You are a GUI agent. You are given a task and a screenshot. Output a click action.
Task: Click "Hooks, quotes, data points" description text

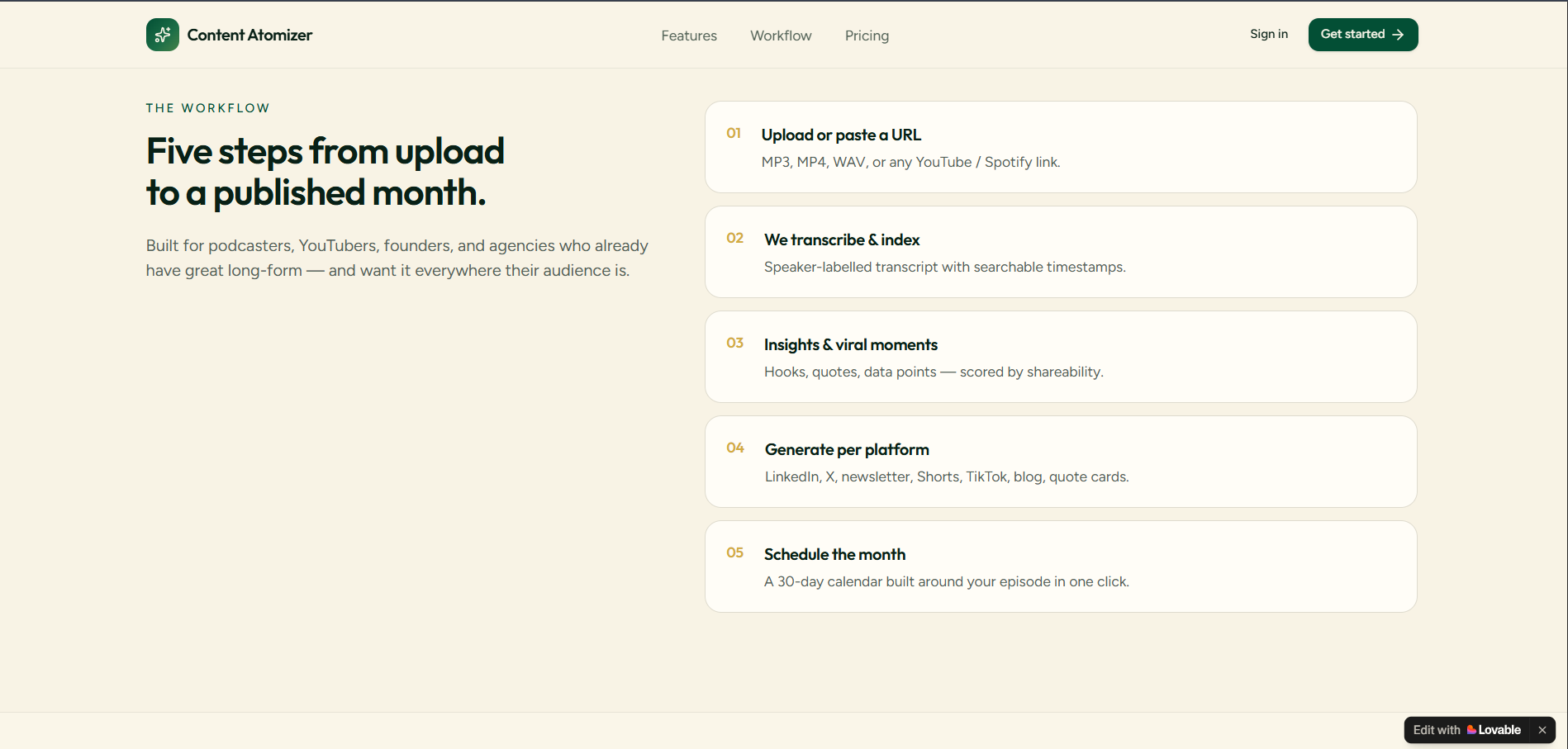(x=934, y=372)
